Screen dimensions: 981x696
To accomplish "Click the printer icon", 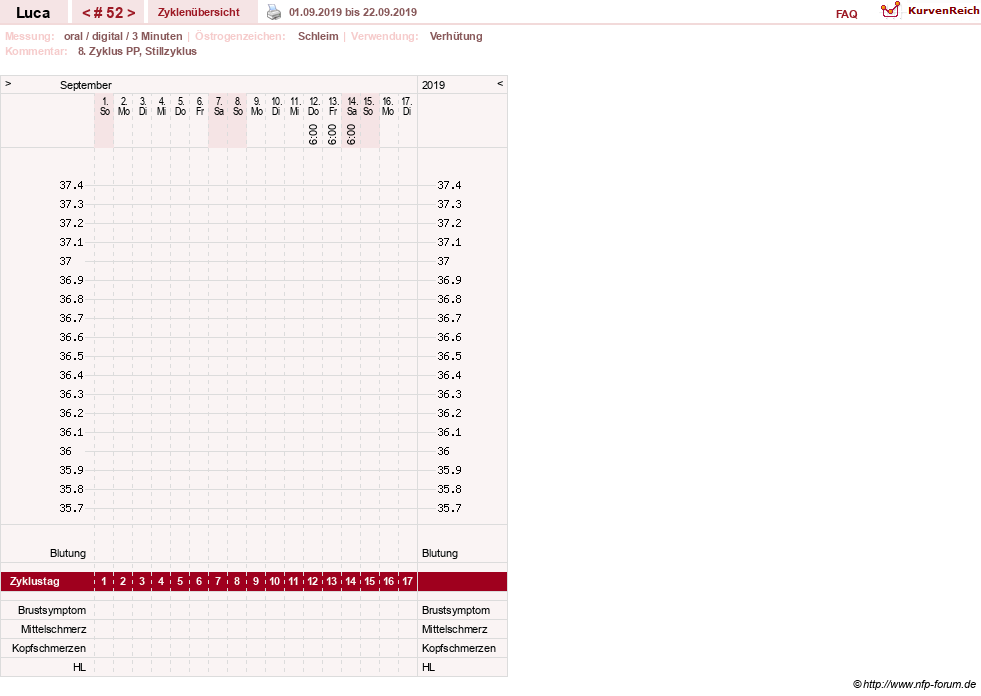I will pyautogui.click(x=274, y=12).
